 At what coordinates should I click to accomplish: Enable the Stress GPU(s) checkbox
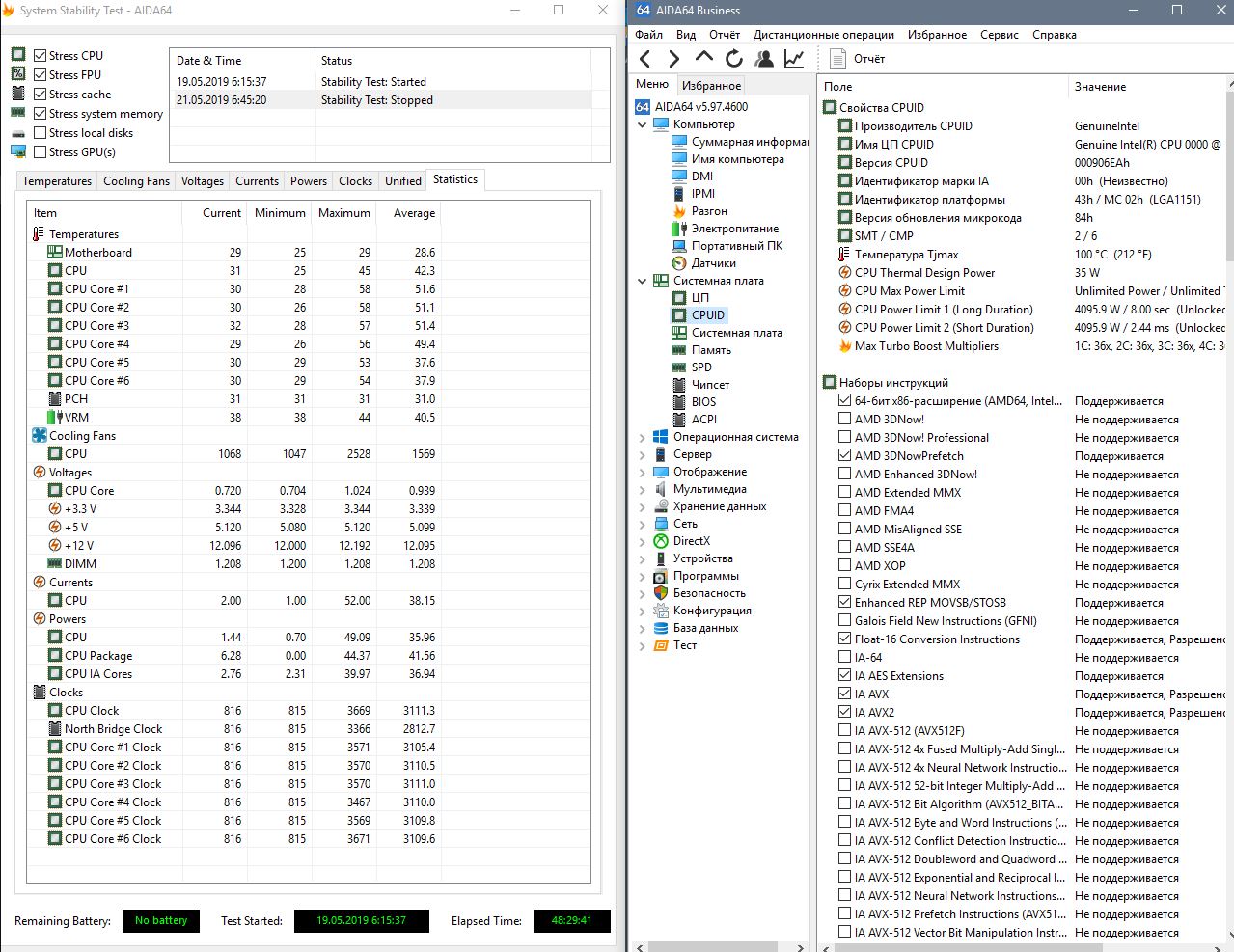point(41,152)
